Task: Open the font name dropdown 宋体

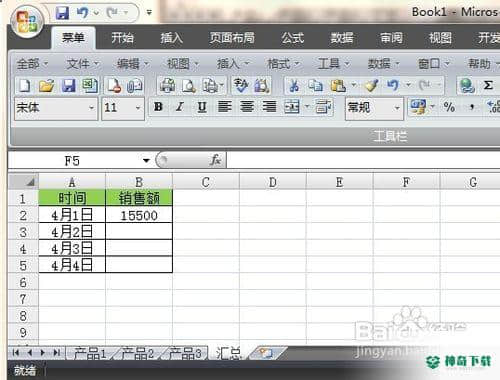Action: pyautogui.click(x=91, y=108)
